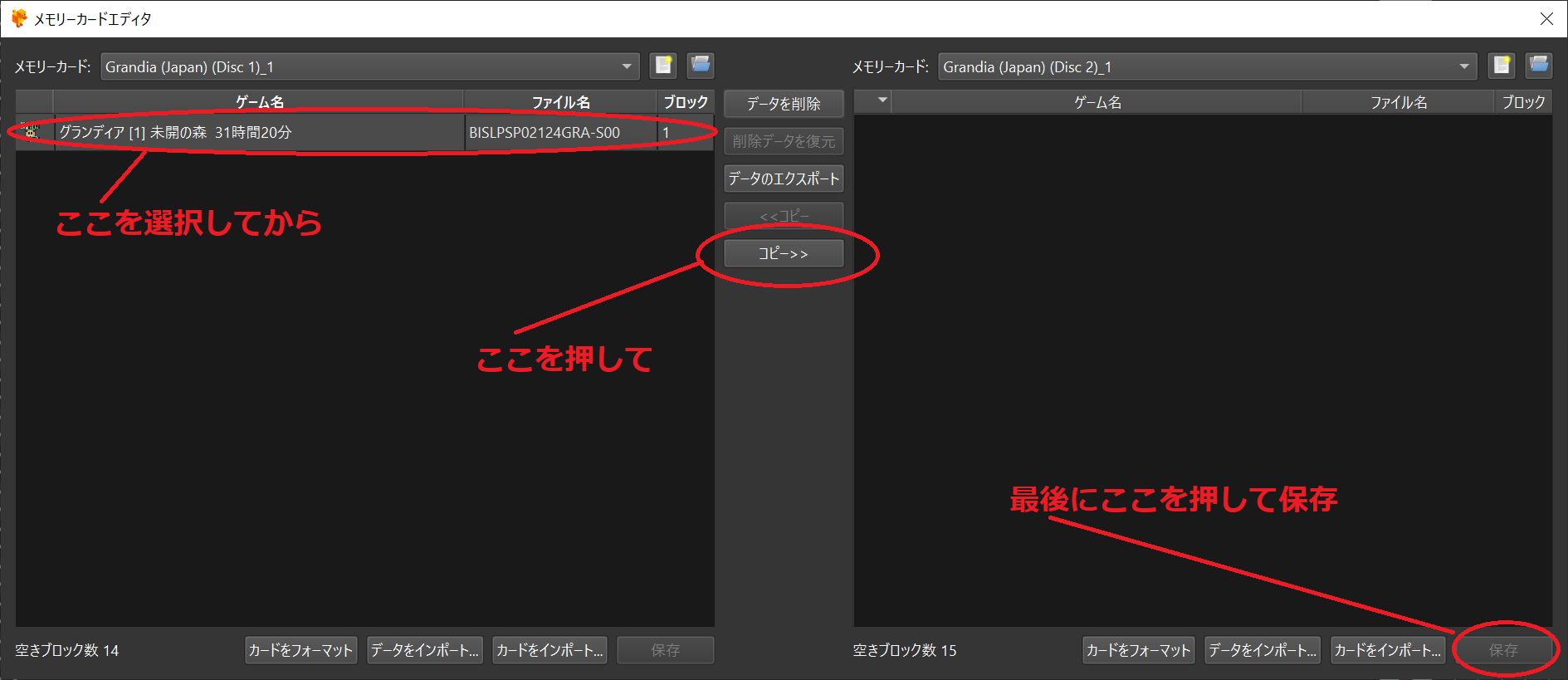The image size is (1568, 680).
Task: Open the left memory card dropdown (Disc 1)
Action: (x=626, y=66)
